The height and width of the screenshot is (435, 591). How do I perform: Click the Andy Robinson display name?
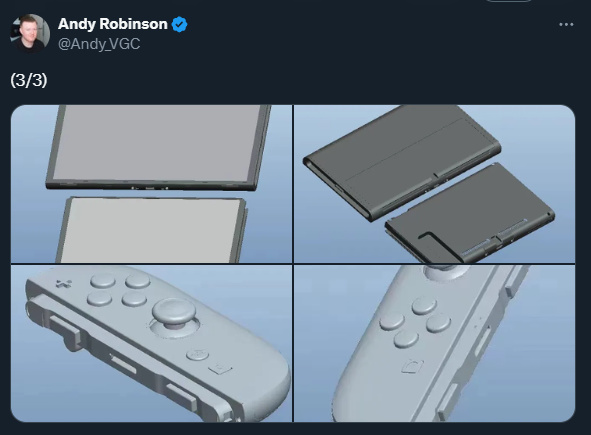click(x=113, y=24)
